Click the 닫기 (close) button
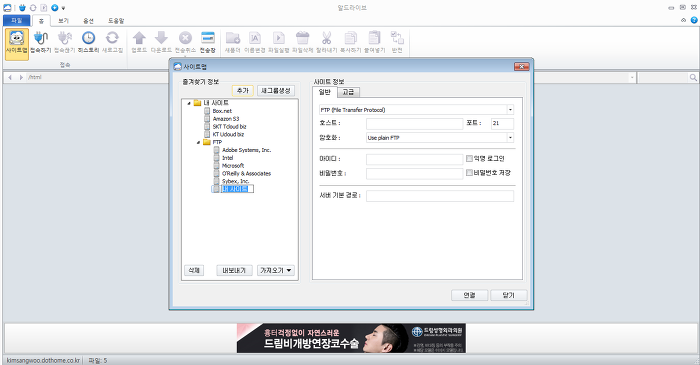Image resolution: width=700 pixels, height=365 pixels. pos(508,295)
